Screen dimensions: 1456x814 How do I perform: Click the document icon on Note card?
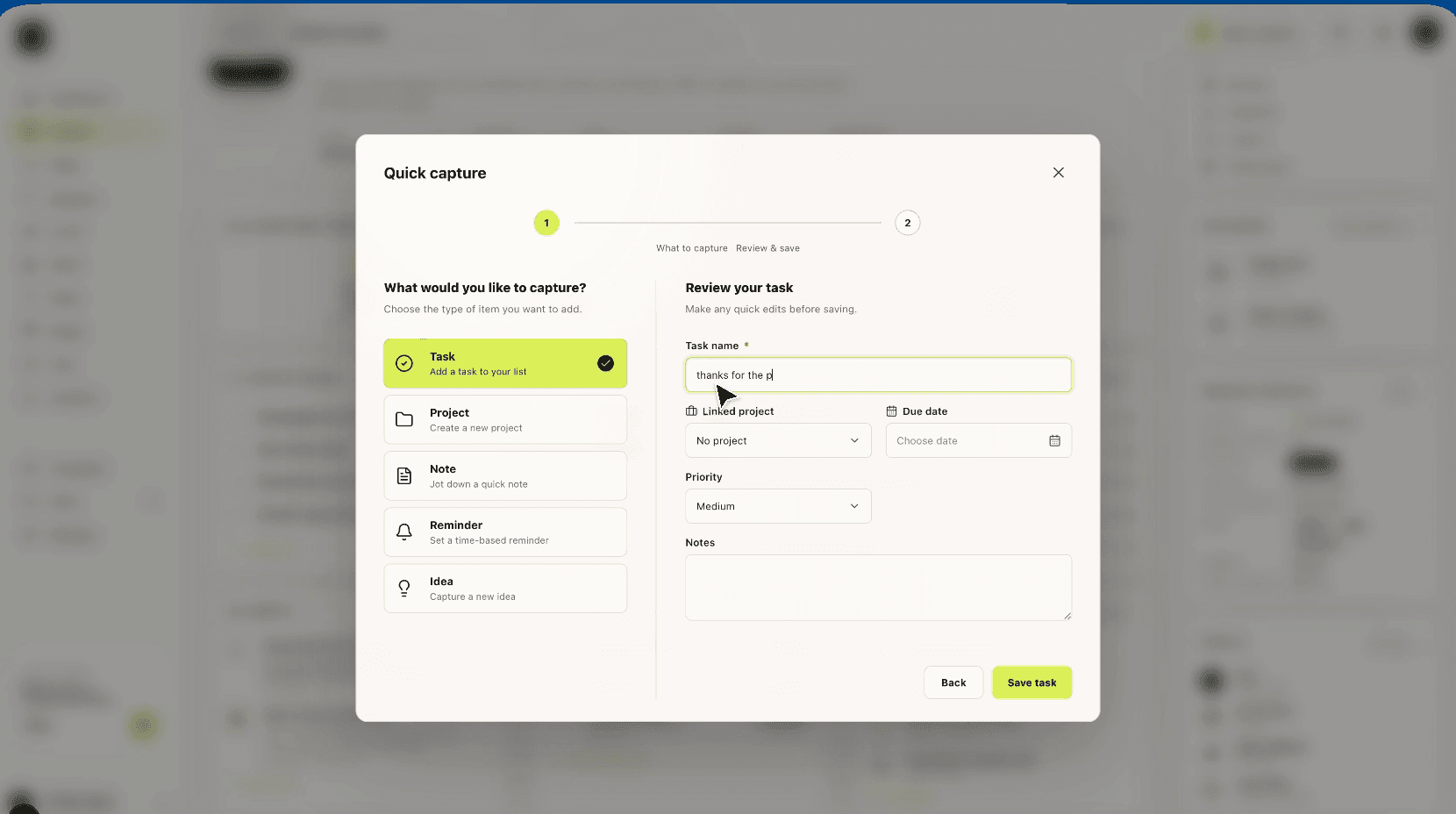pos(404,475)
